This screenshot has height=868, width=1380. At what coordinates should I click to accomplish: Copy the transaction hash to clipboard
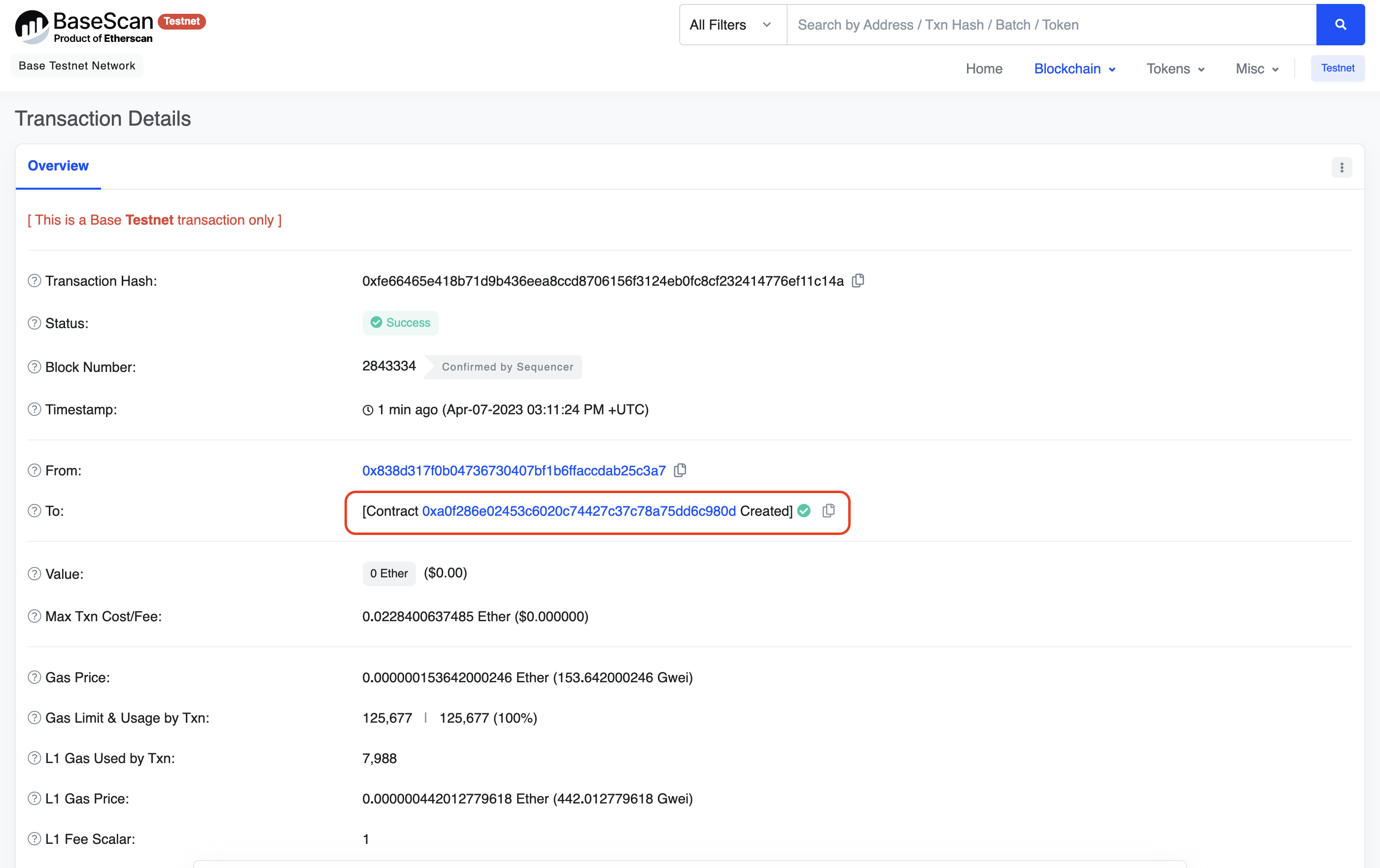click(x=858, y=281)
